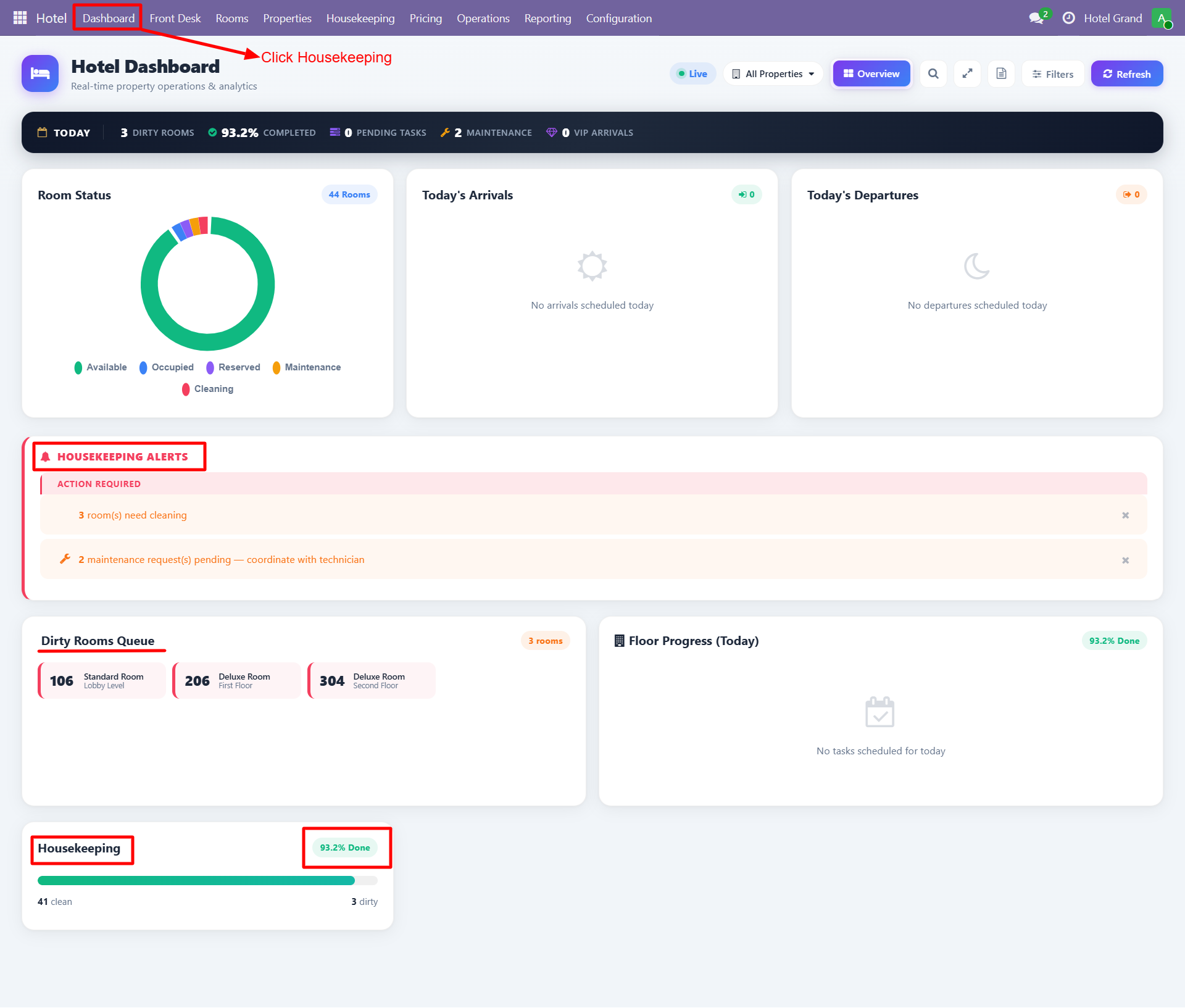Image resolution: width=1185 pixels, height=1008 pixels.
Task: Open the search icon on the dashboard toolbar
Action: tap(933, 73)
